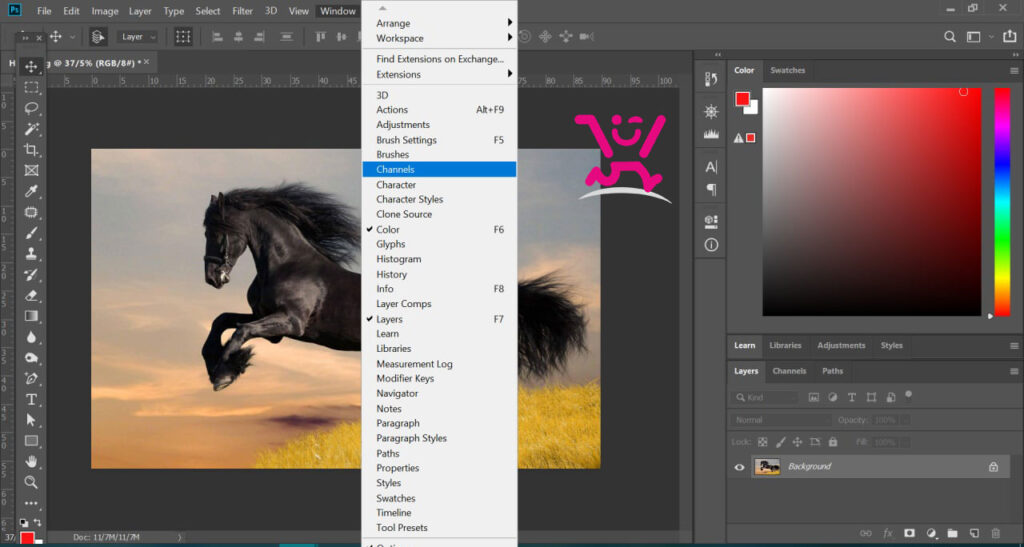Screen dimensions: 1024x547
Task: Open the Layer auto-select dropdown
Action: click(x=136, y=37)
